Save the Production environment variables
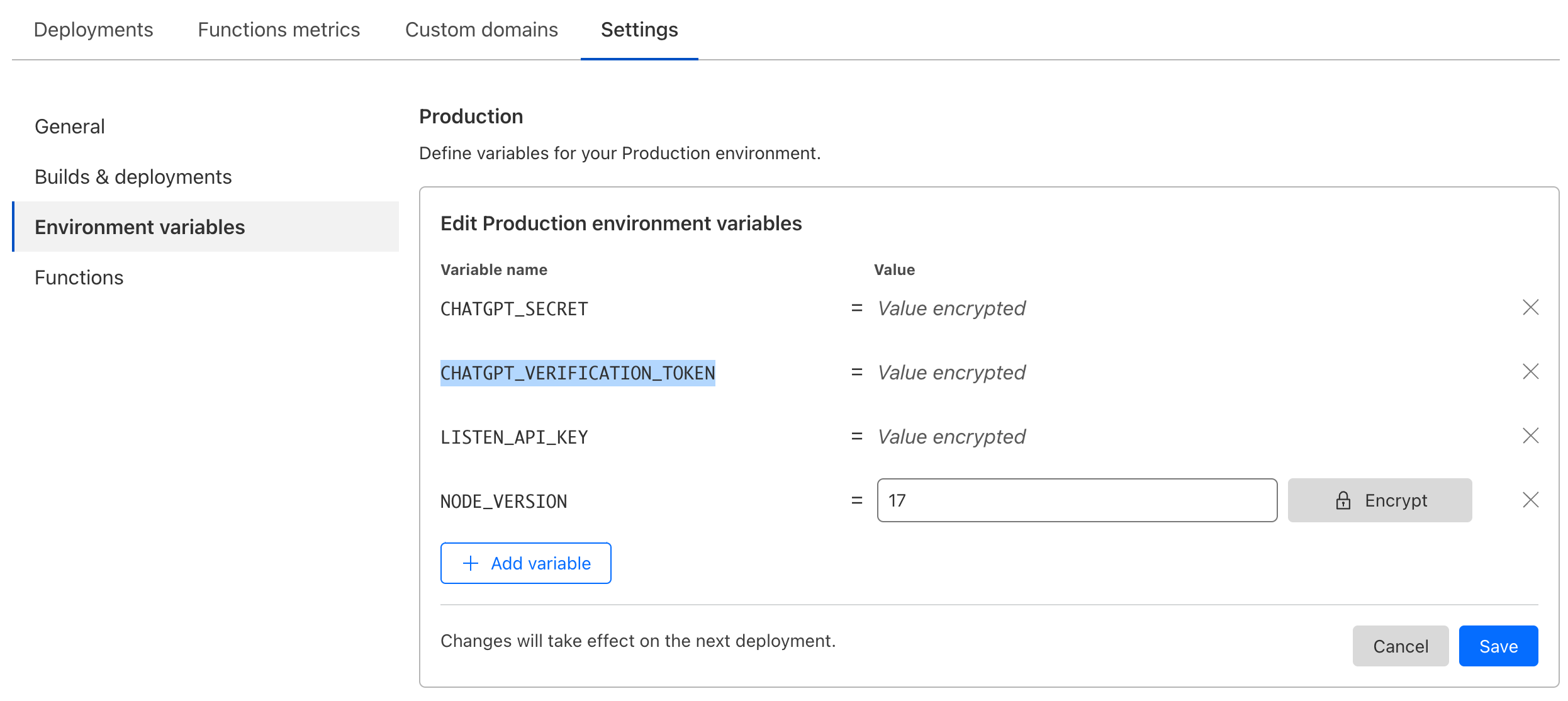The width and height of the screenshot is (1568, 701). (x=1498, y=646)
